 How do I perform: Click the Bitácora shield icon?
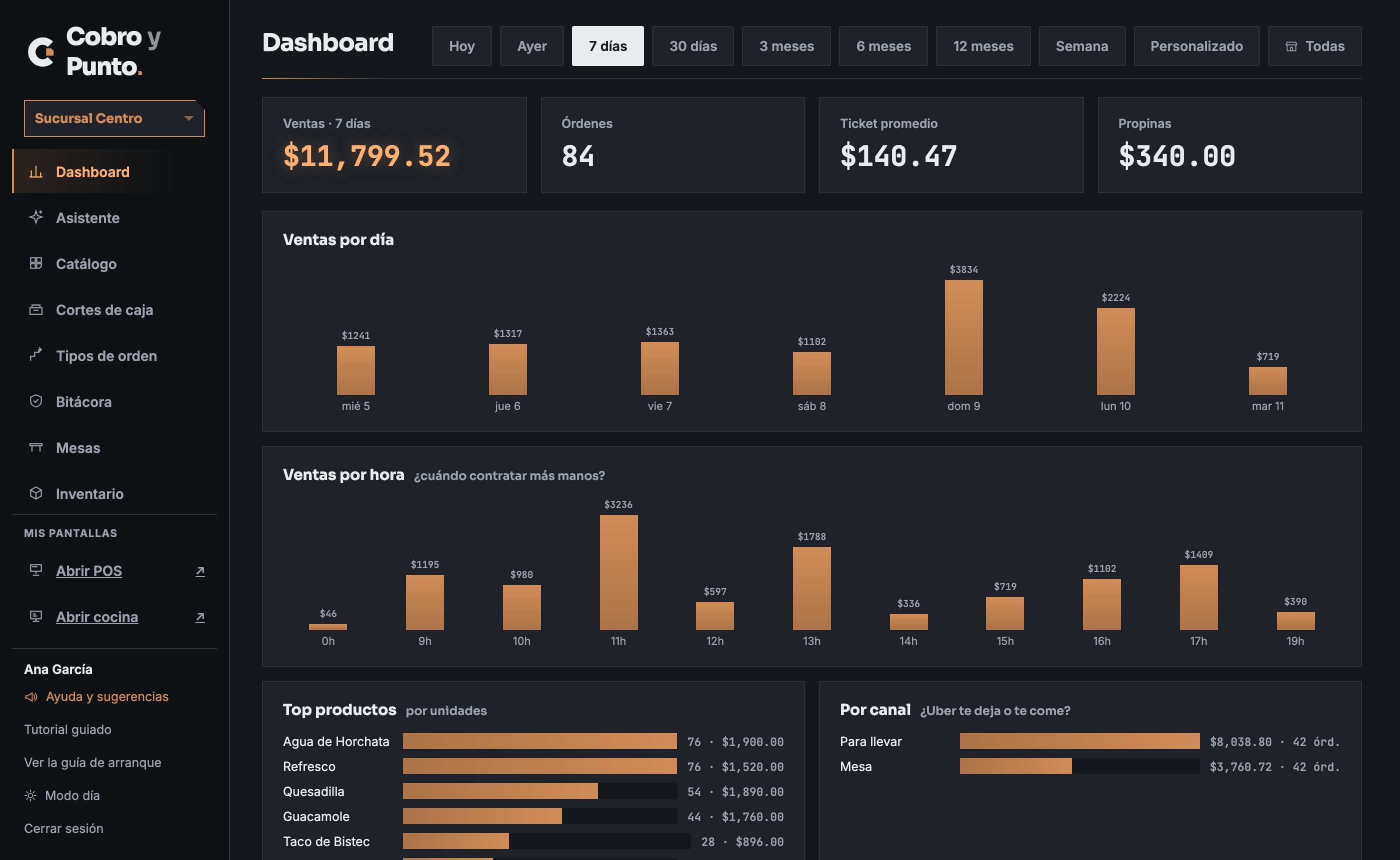point(36,401)
